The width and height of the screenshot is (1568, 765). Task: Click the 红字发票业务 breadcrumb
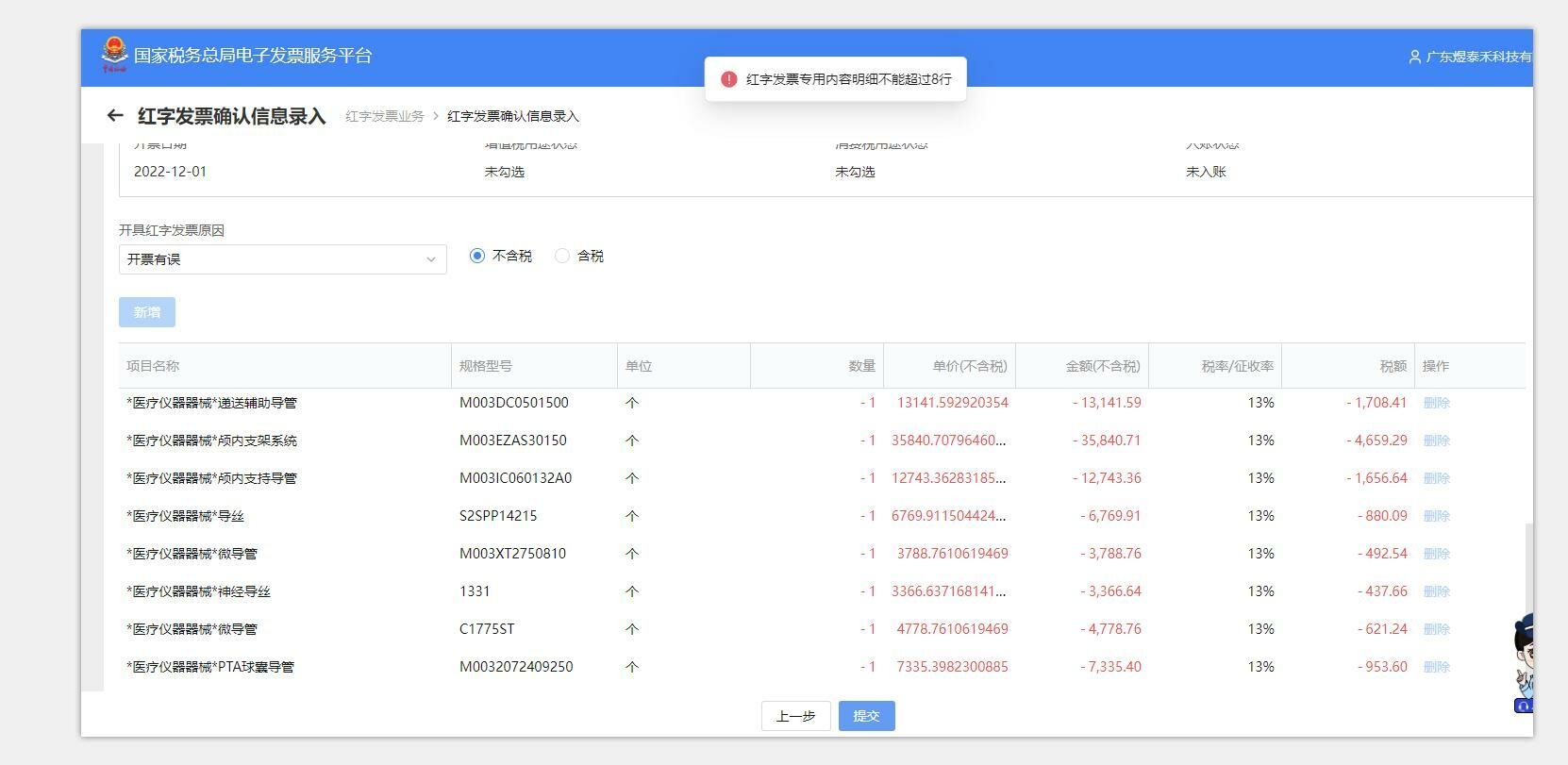tap(384, 117)
